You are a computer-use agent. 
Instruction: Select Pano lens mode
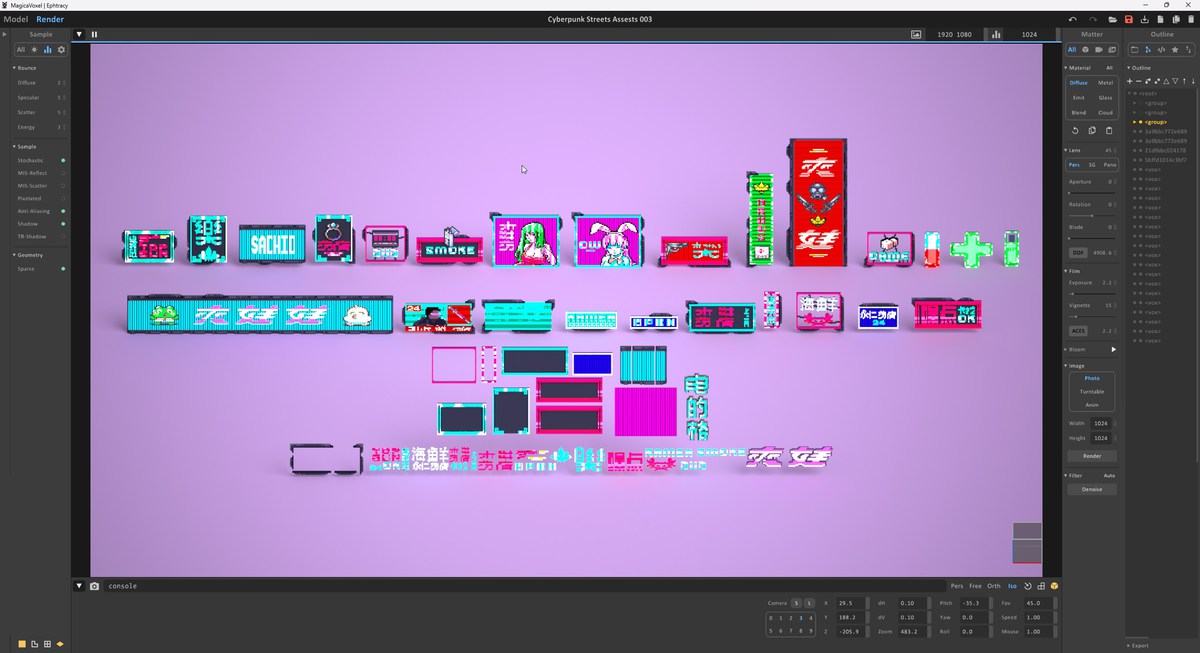tap(1110, 164)
